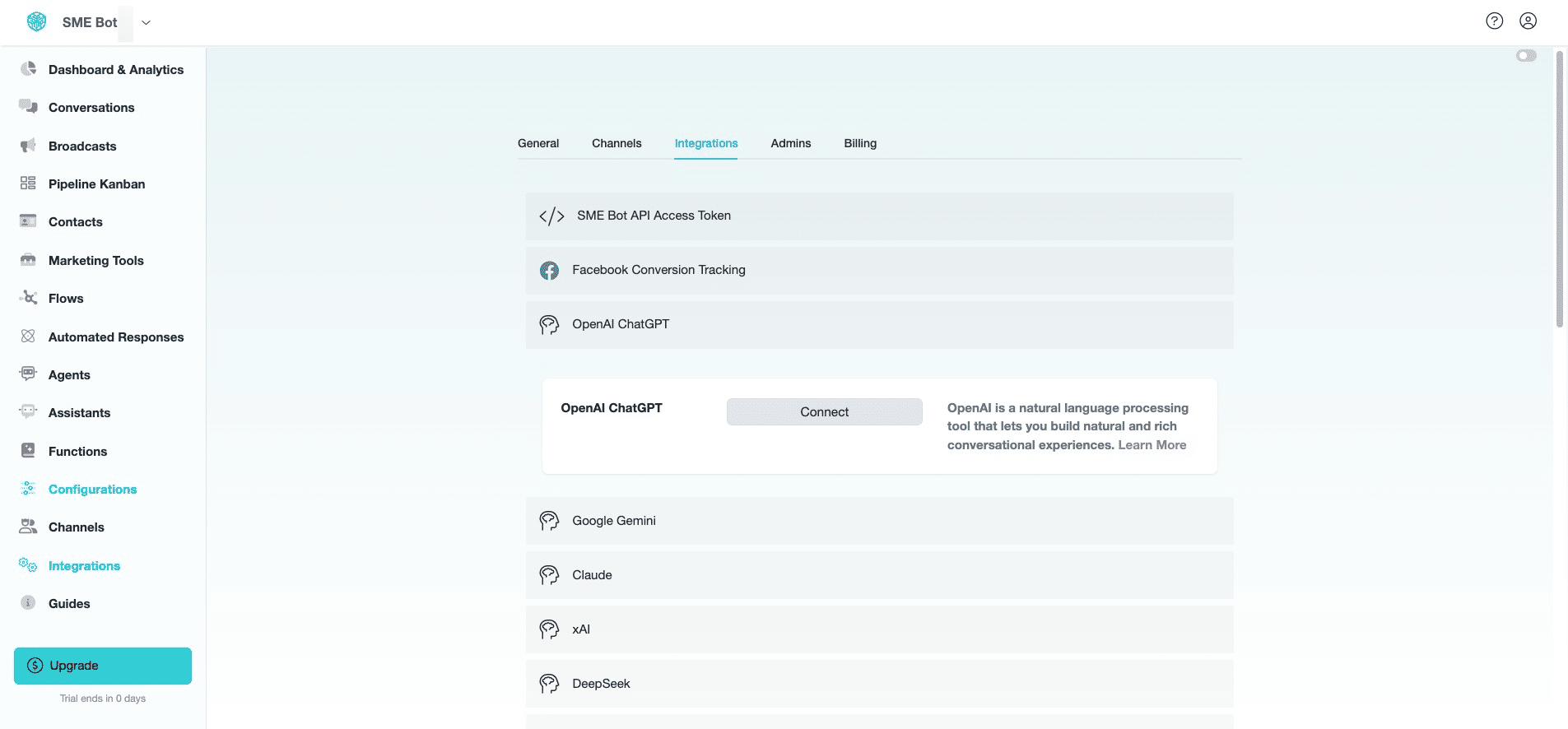Follow the Learn More link
This screenshot has height=729, width=1568.
point(1152,445)
